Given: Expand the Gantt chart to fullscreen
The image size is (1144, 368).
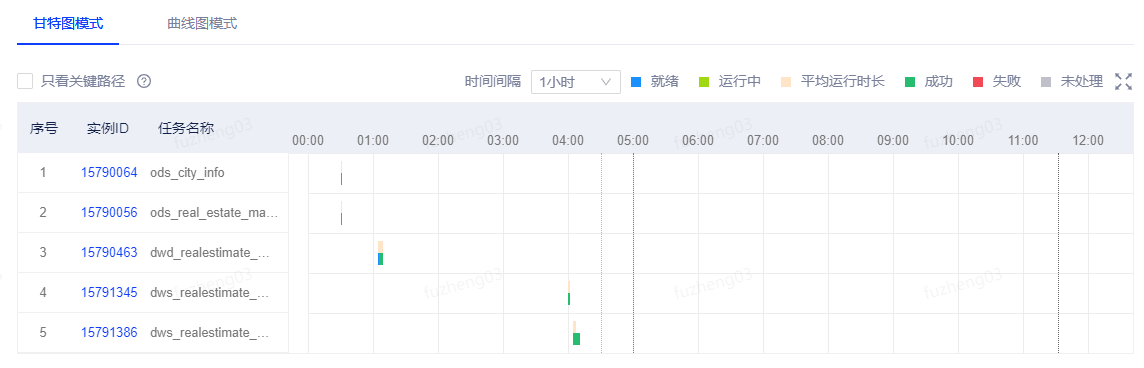Looking at the screenshot, I should [1123, 82].
